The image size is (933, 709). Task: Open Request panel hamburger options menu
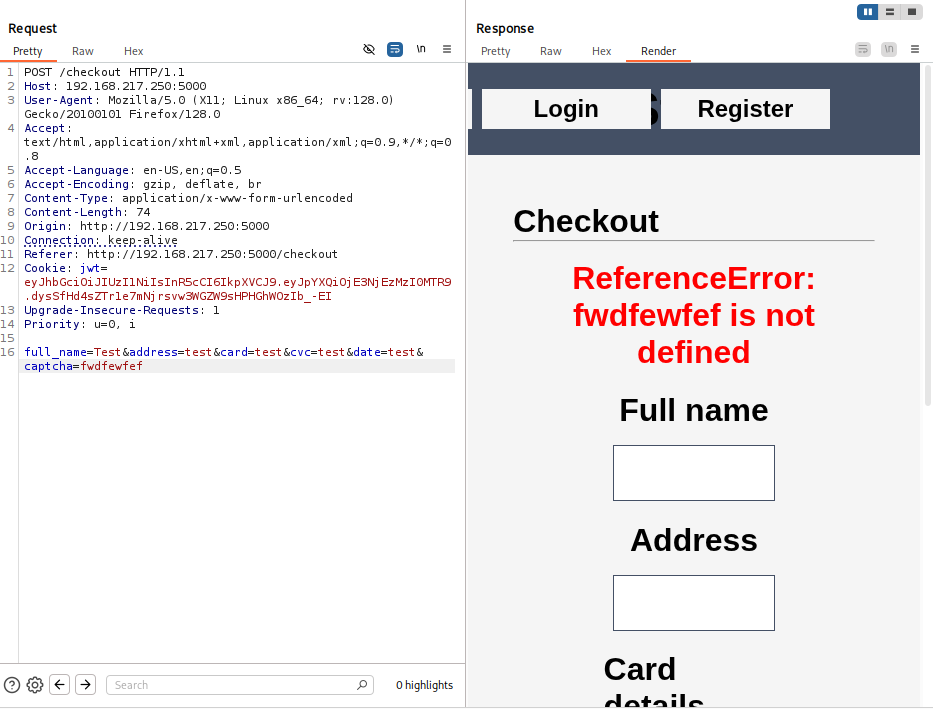click(447, 49)
